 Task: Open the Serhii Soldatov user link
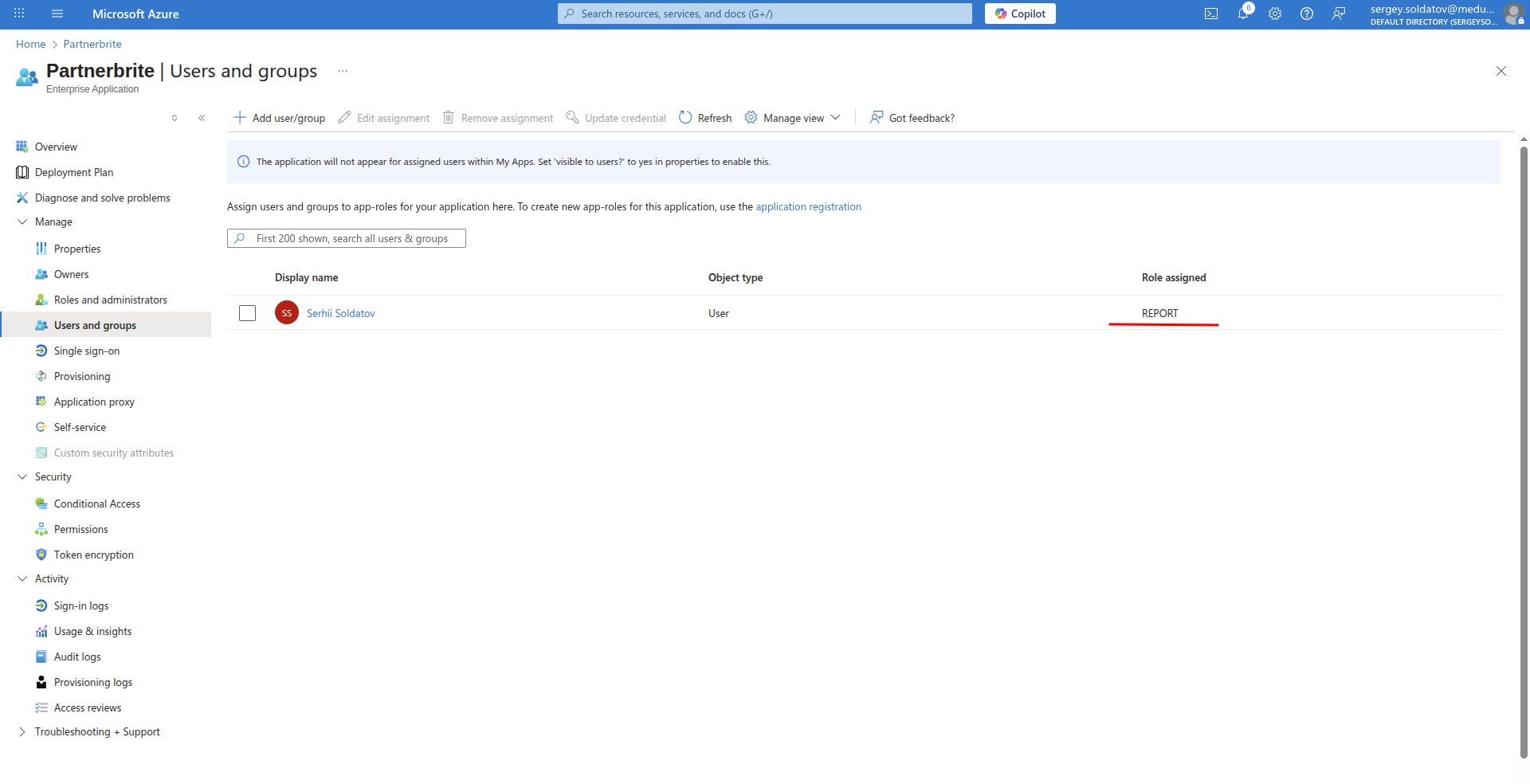click(341, 313)
